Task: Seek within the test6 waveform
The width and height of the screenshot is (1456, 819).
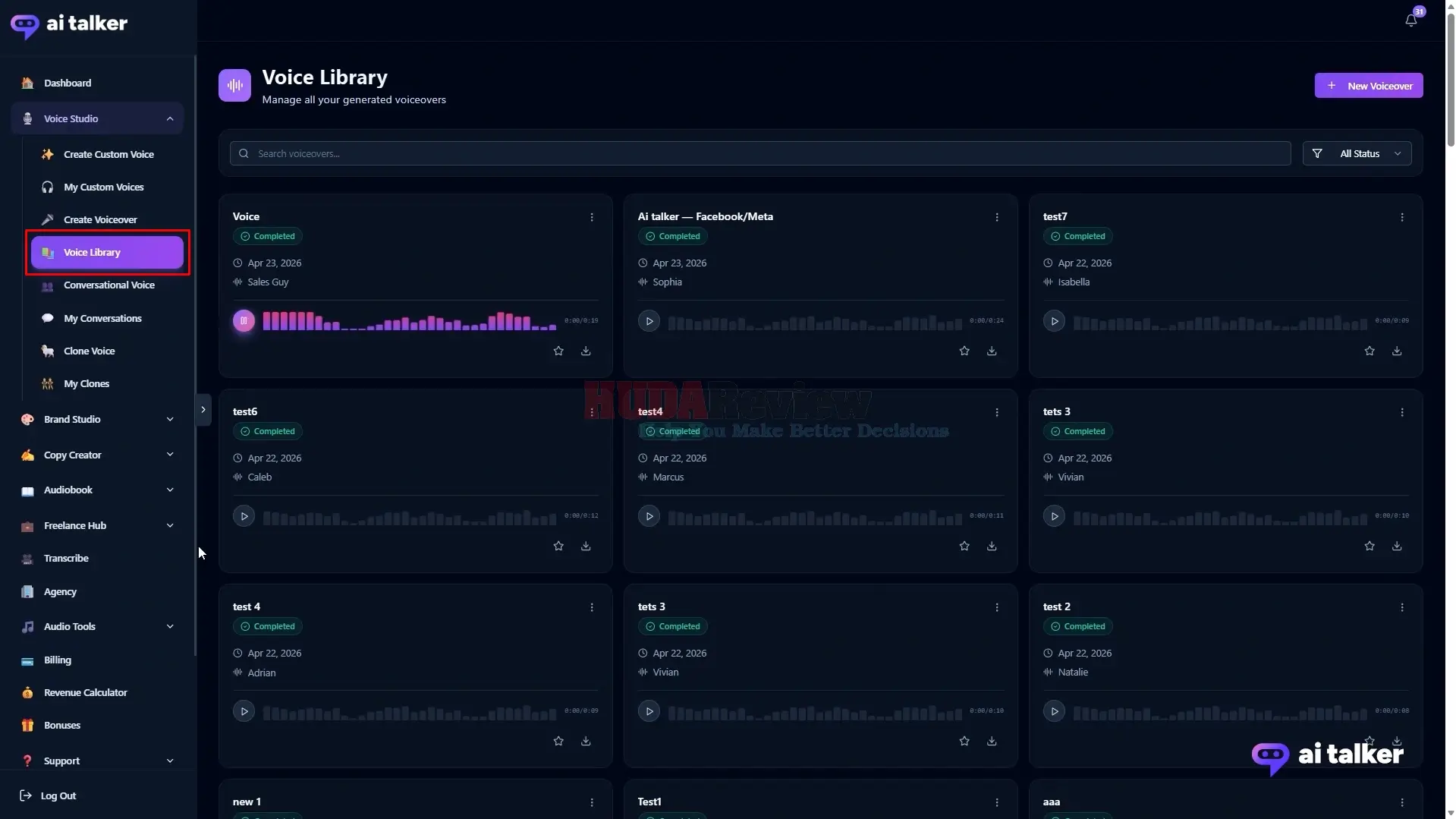Action: pyautogui.click(x=410, y=518)
